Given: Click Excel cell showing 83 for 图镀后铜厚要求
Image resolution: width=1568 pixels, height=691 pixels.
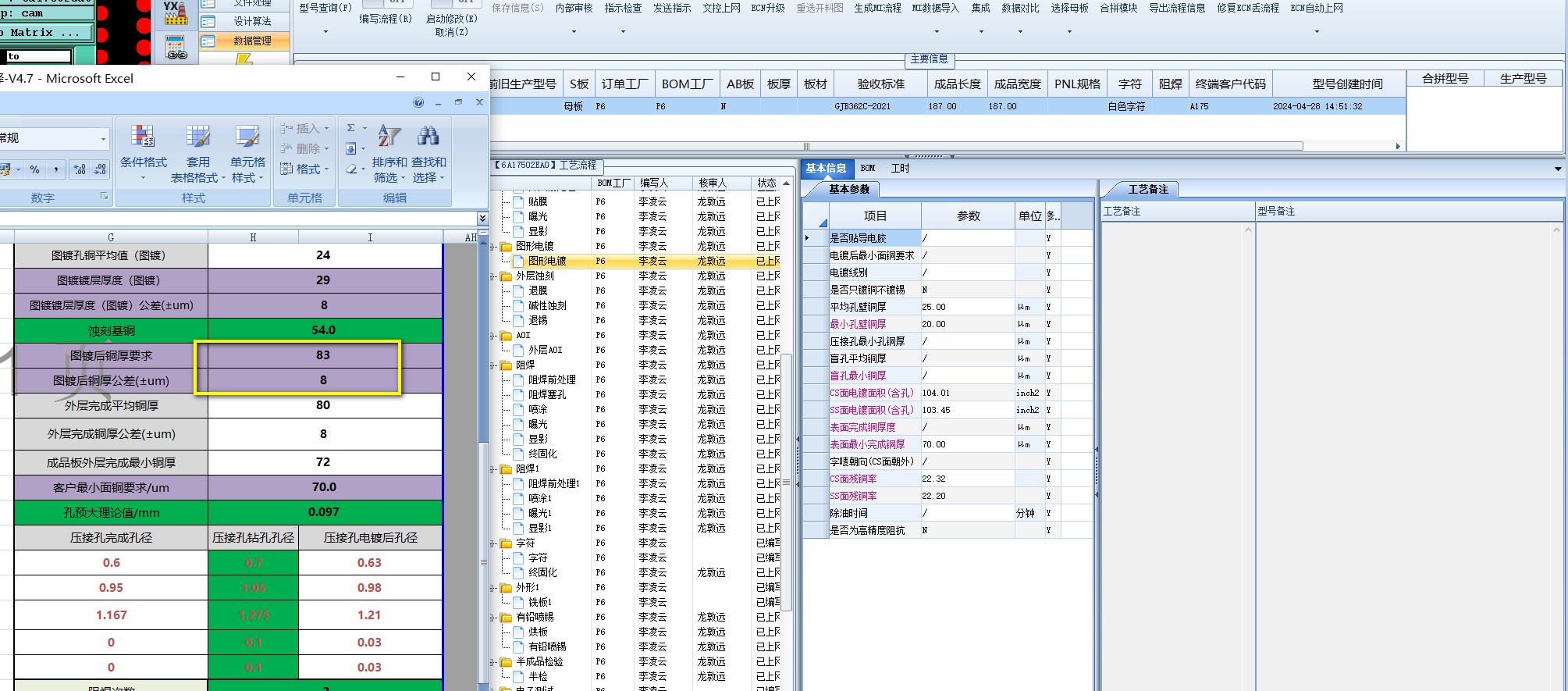Looking at the screenshot, I should [323, 355].
